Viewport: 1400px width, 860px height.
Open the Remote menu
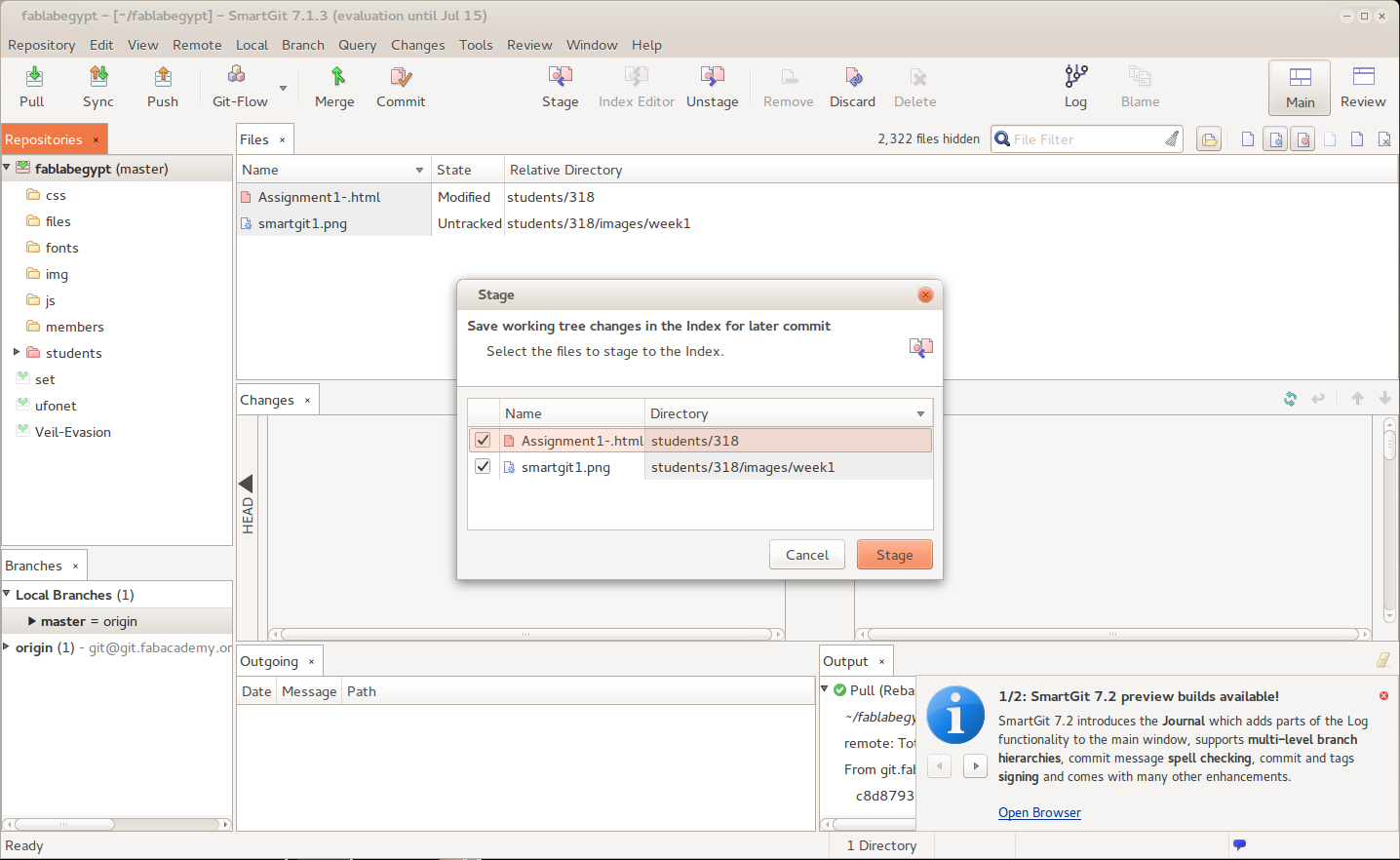tap(197, 45)
